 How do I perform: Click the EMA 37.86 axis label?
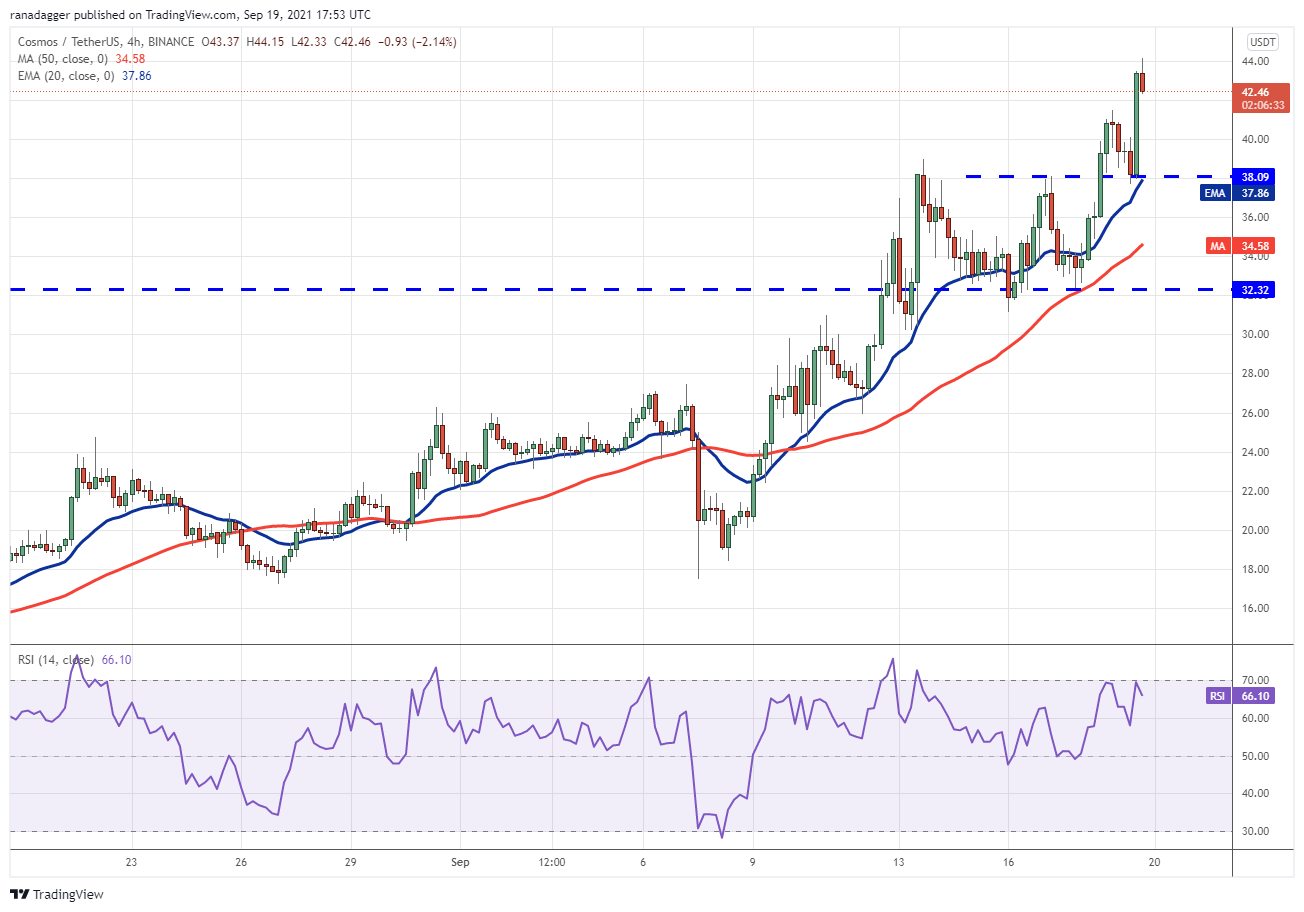[x=1237, y=194]
